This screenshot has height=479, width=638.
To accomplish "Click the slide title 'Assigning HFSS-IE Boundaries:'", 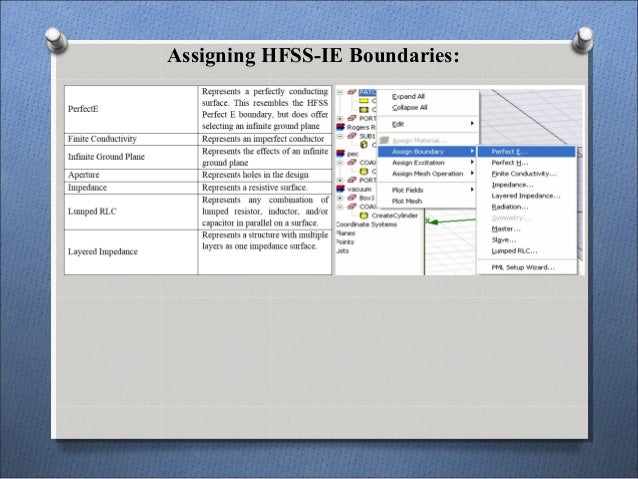I will point(313,55).
